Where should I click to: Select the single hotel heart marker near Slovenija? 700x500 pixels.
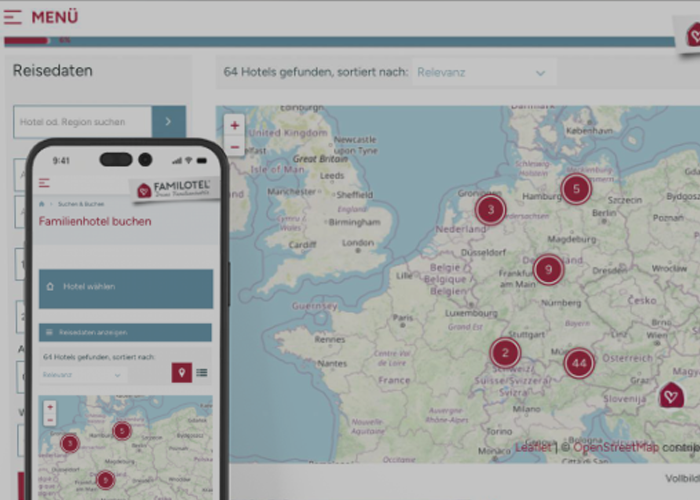coord(671,395)
